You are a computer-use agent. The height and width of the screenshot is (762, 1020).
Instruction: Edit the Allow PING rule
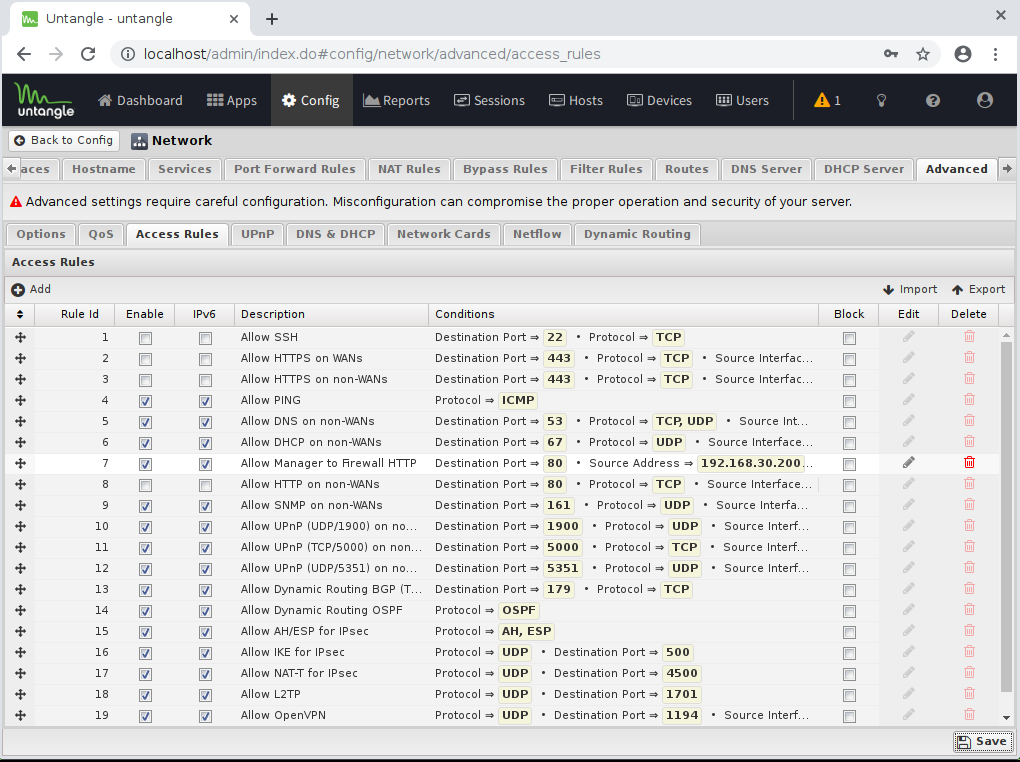pyautogui.click(x=909, y=400)
